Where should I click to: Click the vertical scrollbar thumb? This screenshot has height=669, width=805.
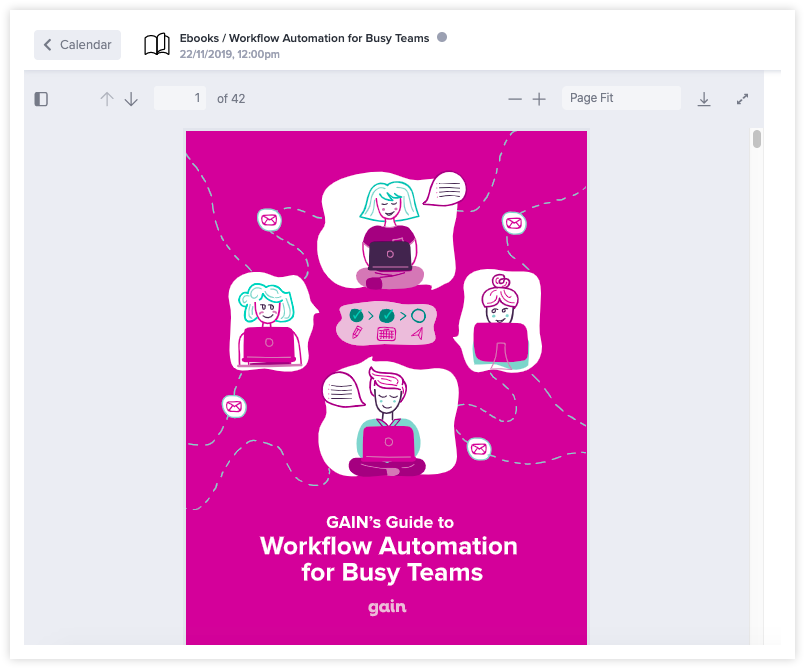click(x=757, y=139)
